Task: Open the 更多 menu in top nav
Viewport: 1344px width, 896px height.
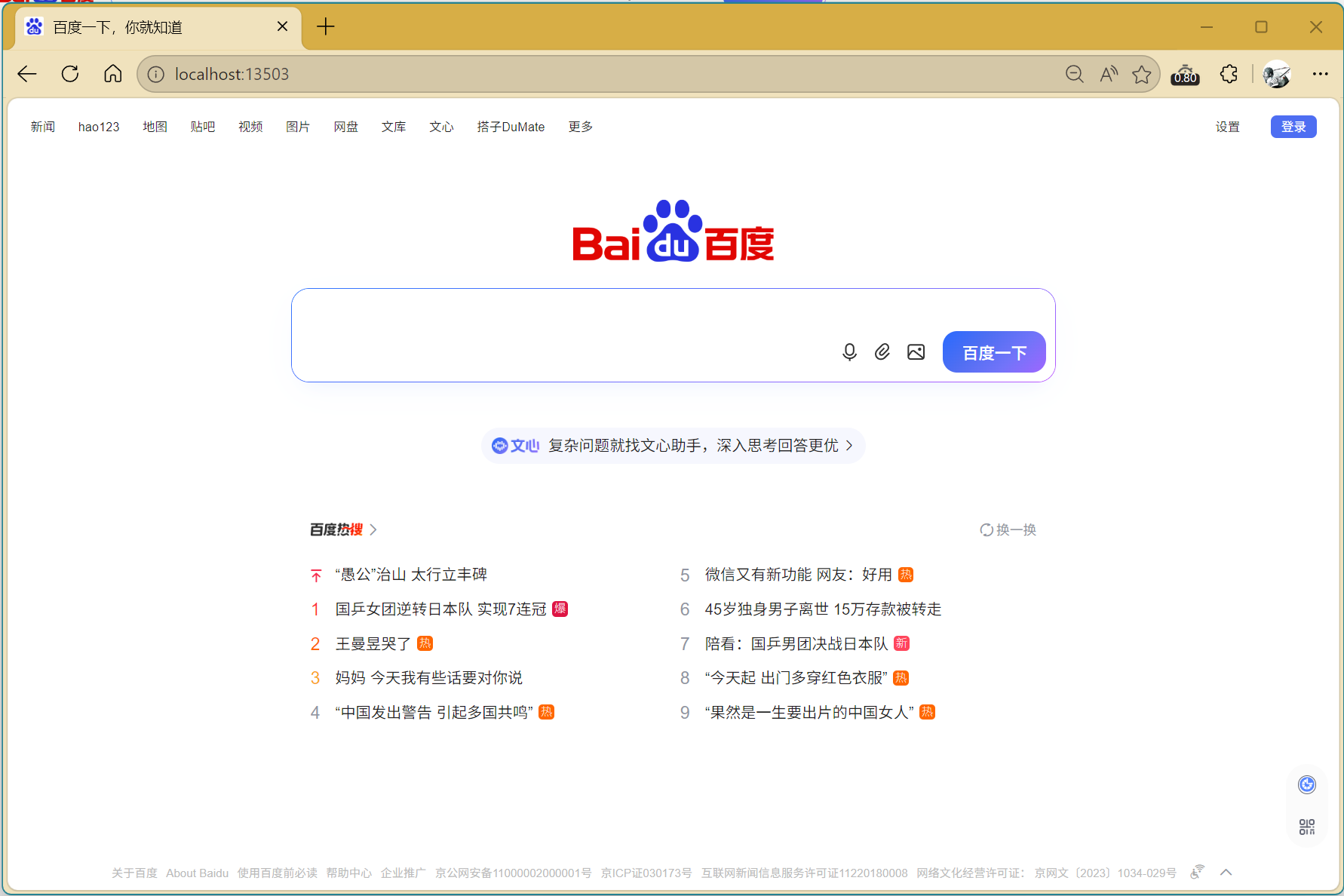Action: click(581, 127)
